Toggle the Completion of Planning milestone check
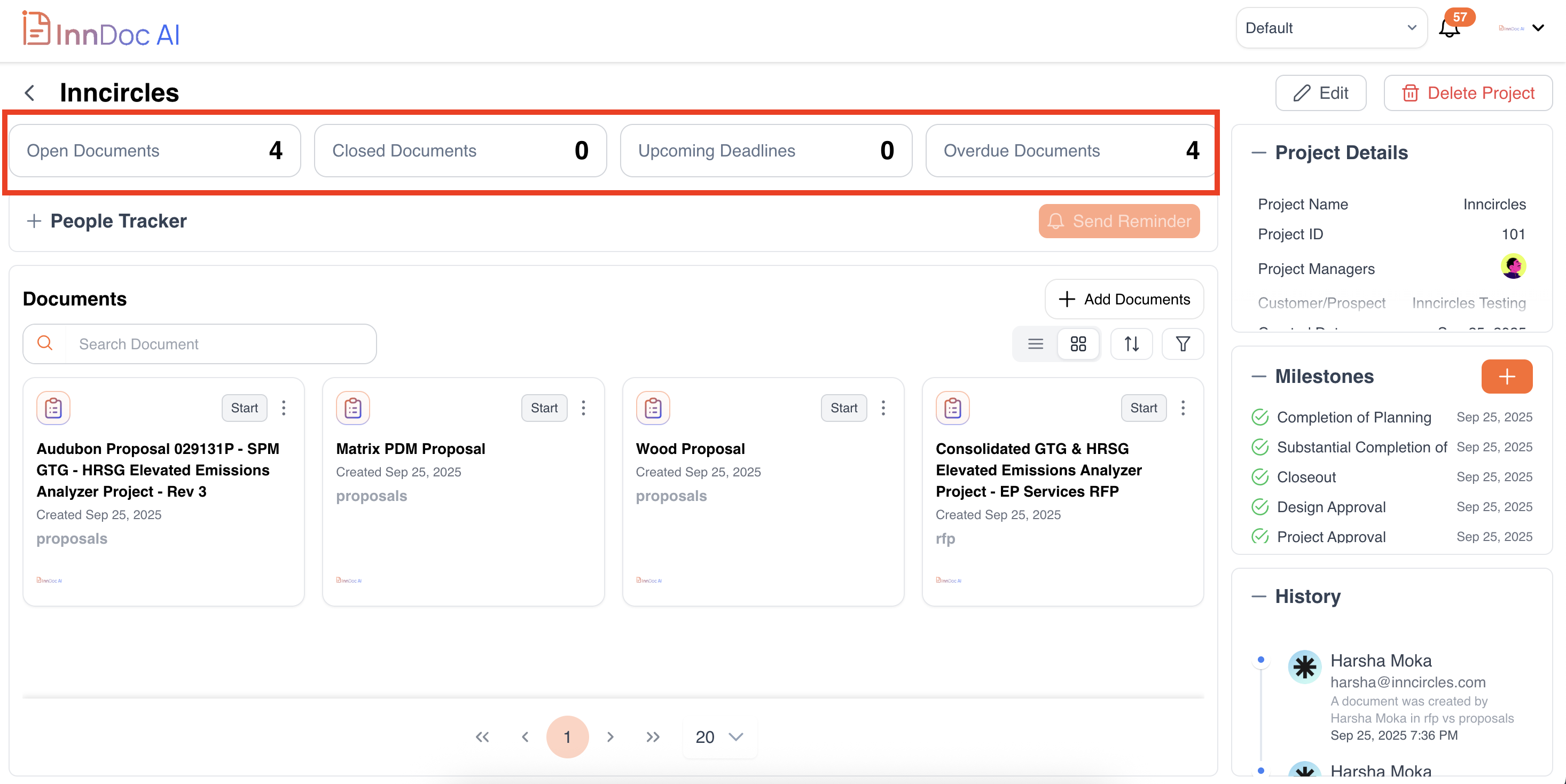Image resolution: width=1566 pixels, height=784 pixels. (x=1259, y=417)
